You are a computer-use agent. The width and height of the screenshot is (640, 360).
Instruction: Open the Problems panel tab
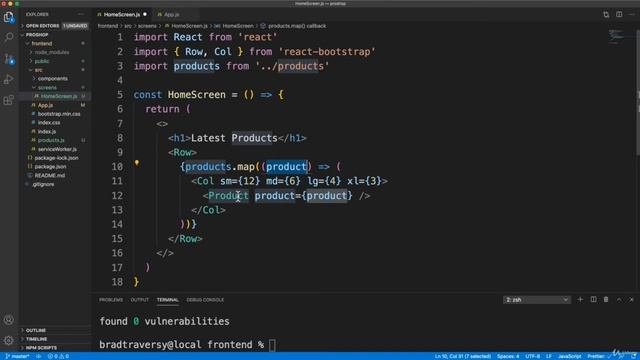click(x=111, y=300)
